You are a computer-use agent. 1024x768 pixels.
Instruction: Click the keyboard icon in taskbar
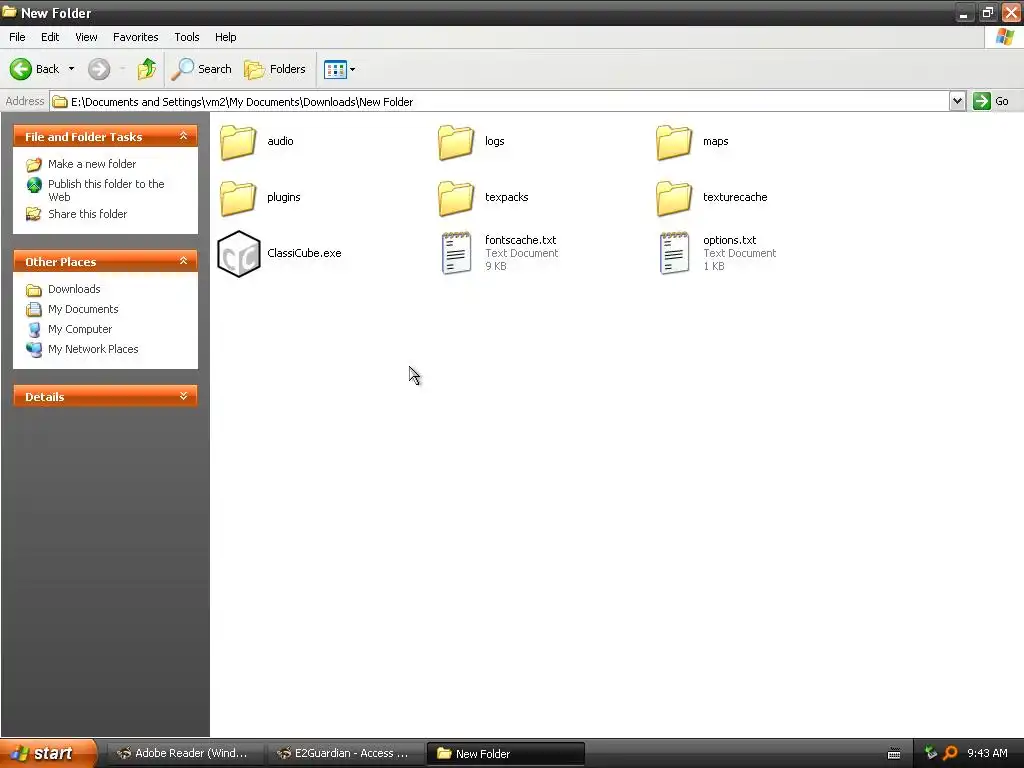pos(894,754)
